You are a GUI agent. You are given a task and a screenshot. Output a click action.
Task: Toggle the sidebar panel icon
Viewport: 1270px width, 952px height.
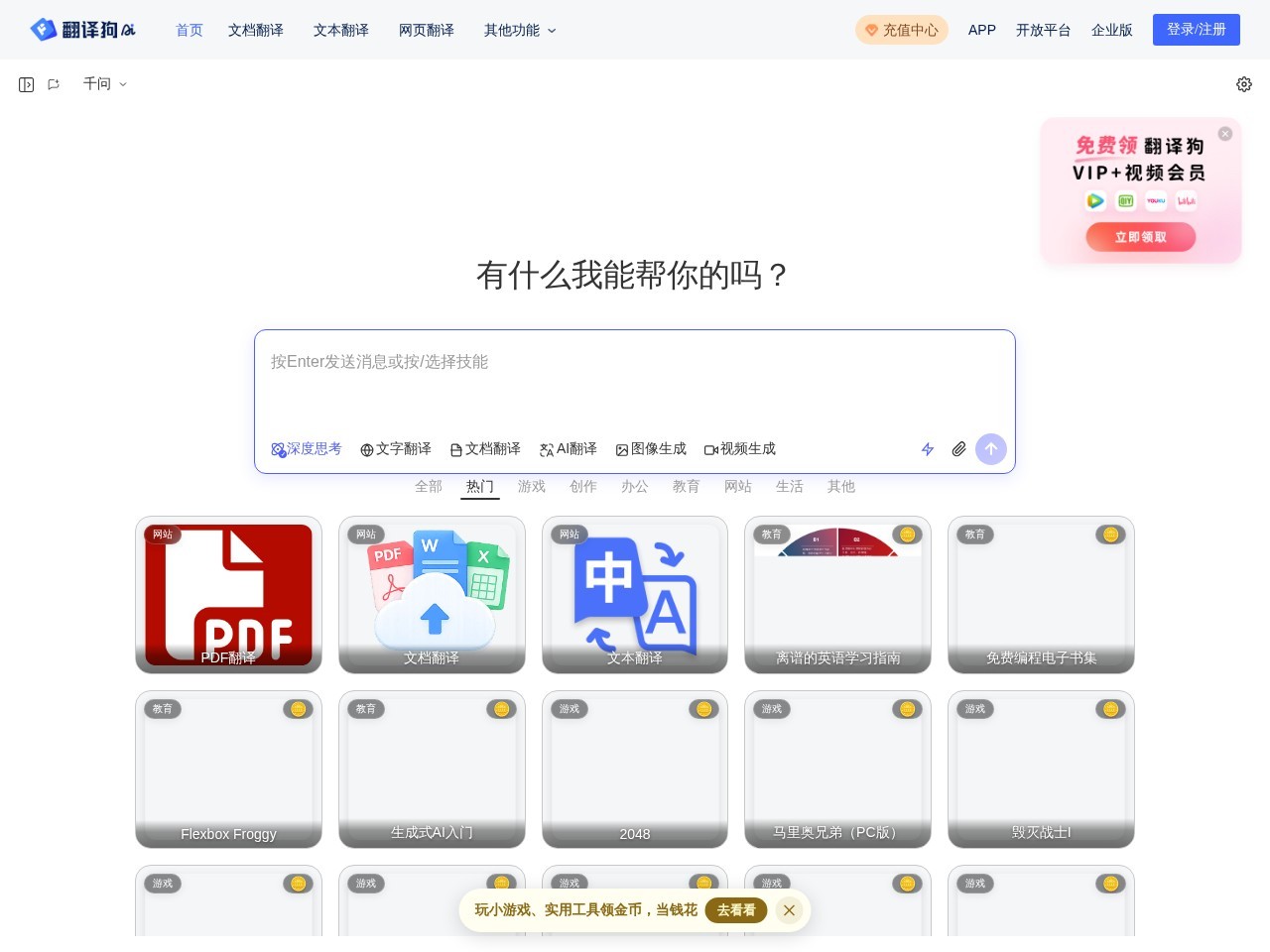point(27,84)
